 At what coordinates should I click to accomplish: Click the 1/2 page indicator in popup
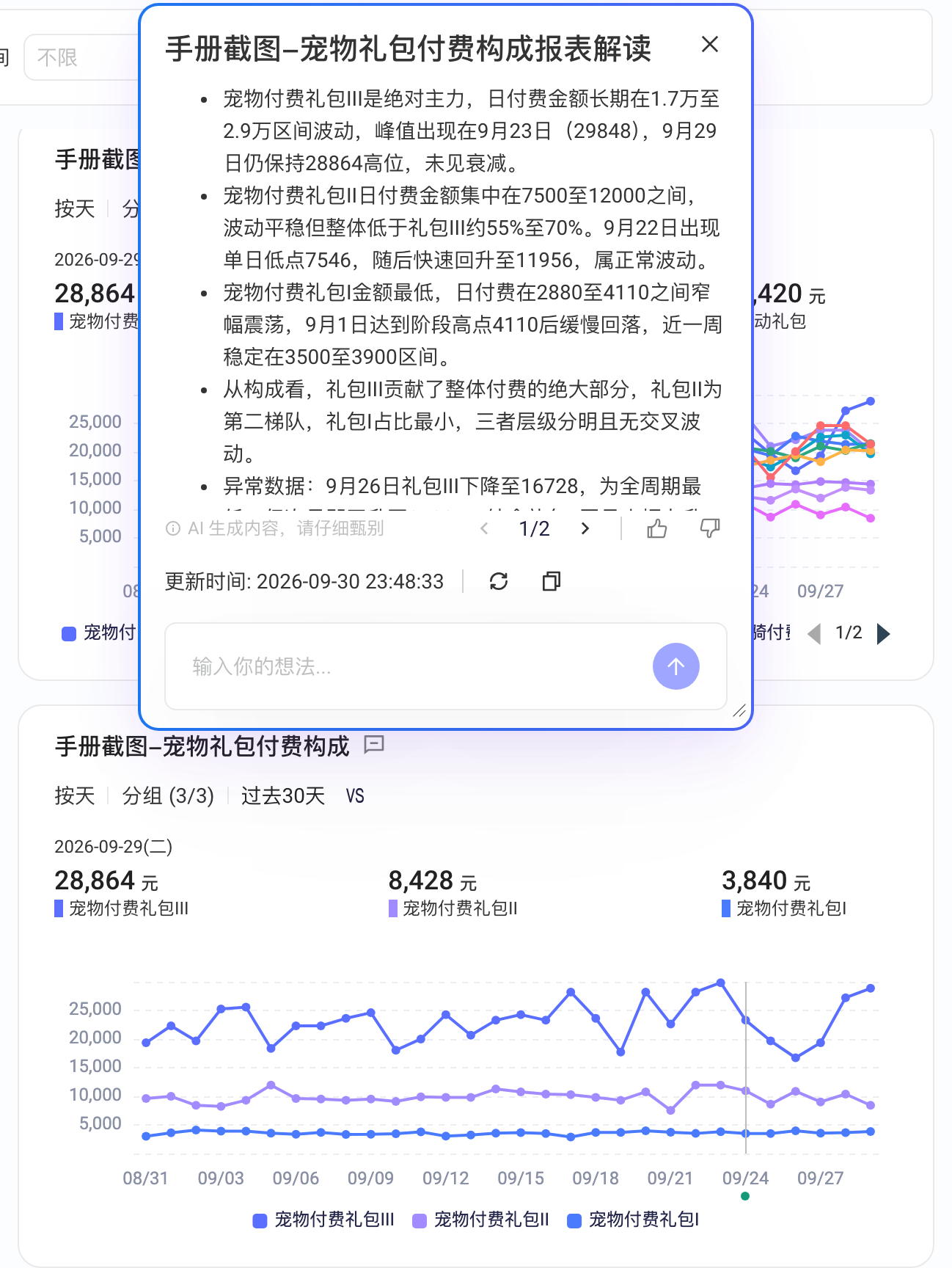point(535,528)
